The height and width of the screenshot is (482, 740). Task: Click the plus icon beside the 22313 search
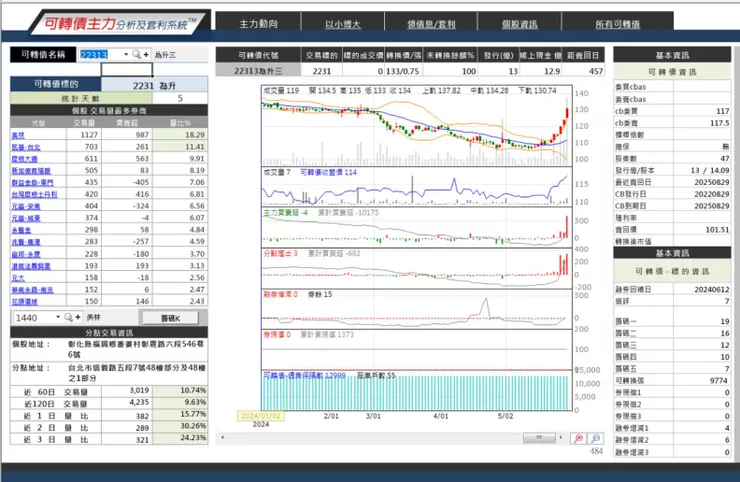point(146,55)
